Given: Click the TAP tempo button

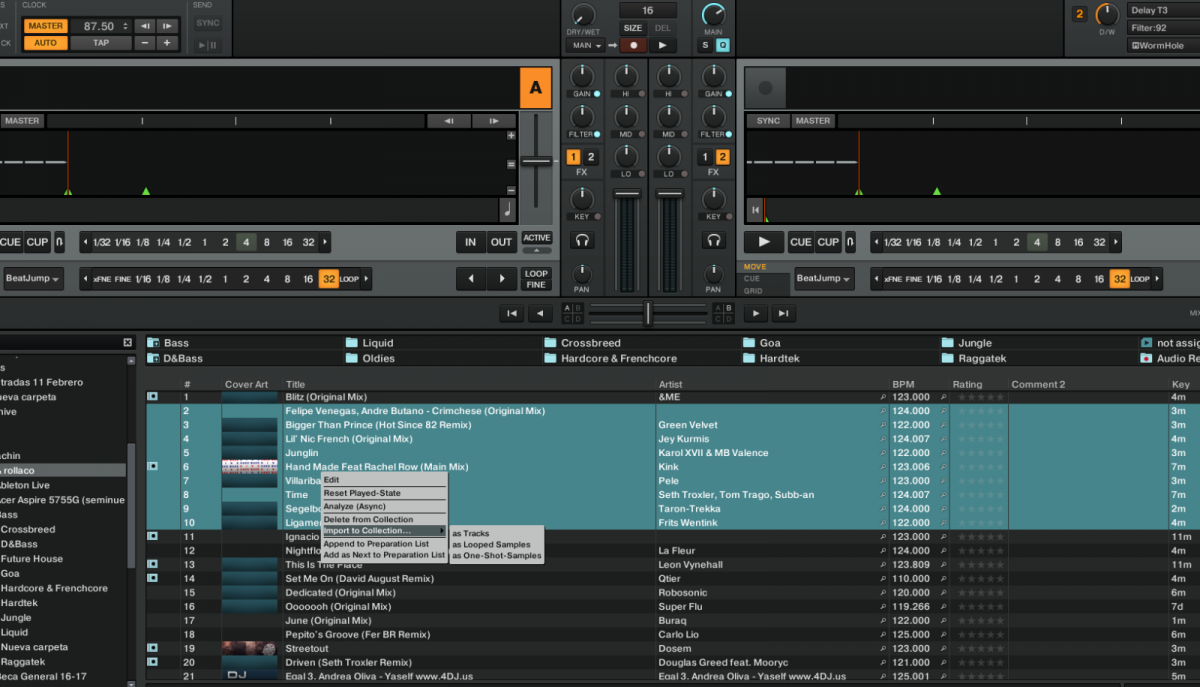Looking at the screenshot, I should 101,43.
